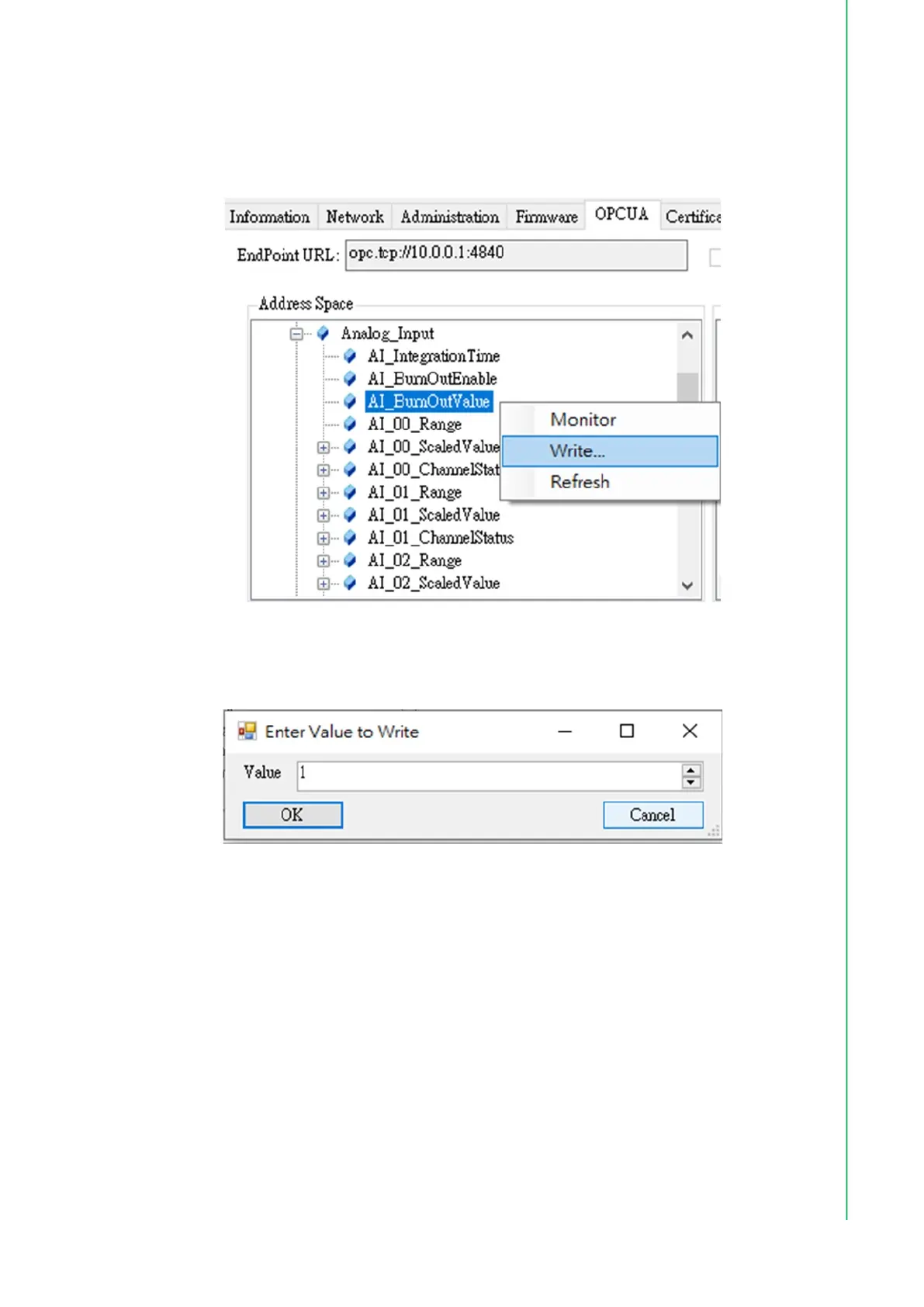Click the Address Space scrollbar thumb

[687, 387]
